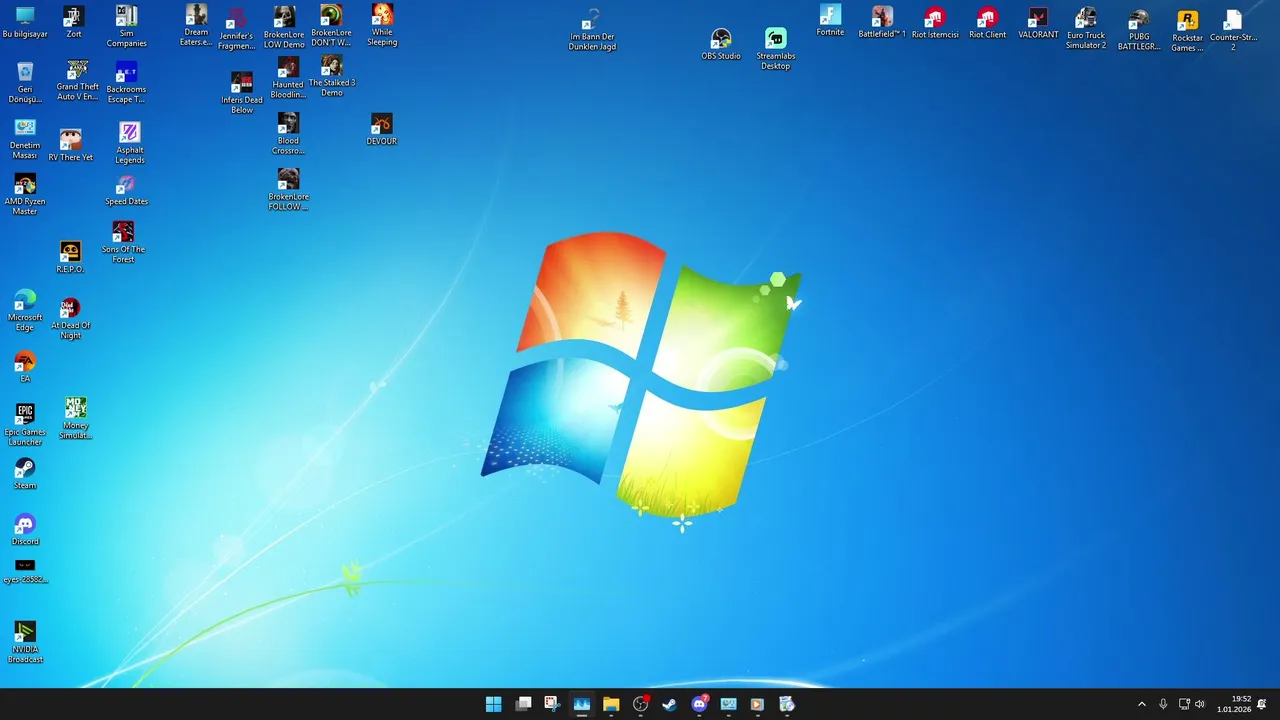The height and width of the screenshot is (720, 1280).
Task: Open the Bu bilgisayar desktop icon
Action: click(25, 22)
